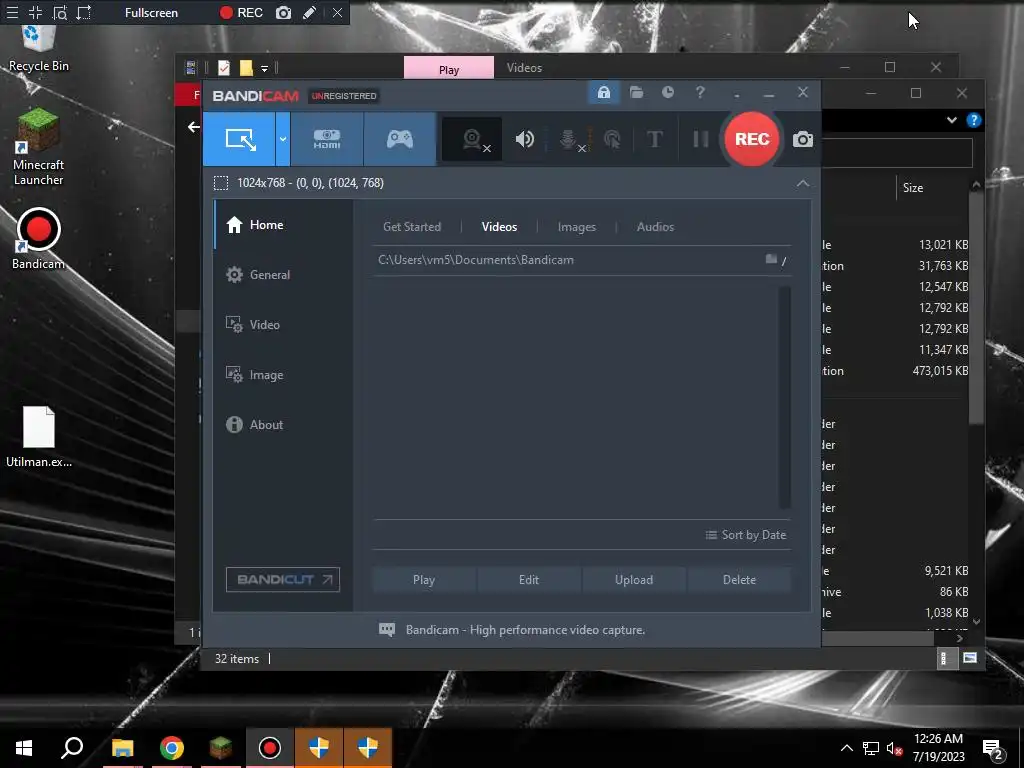Switch to the Images tab
This screenshot has height=768, width=1024.
pyautogui.click(x=577, y=227)
